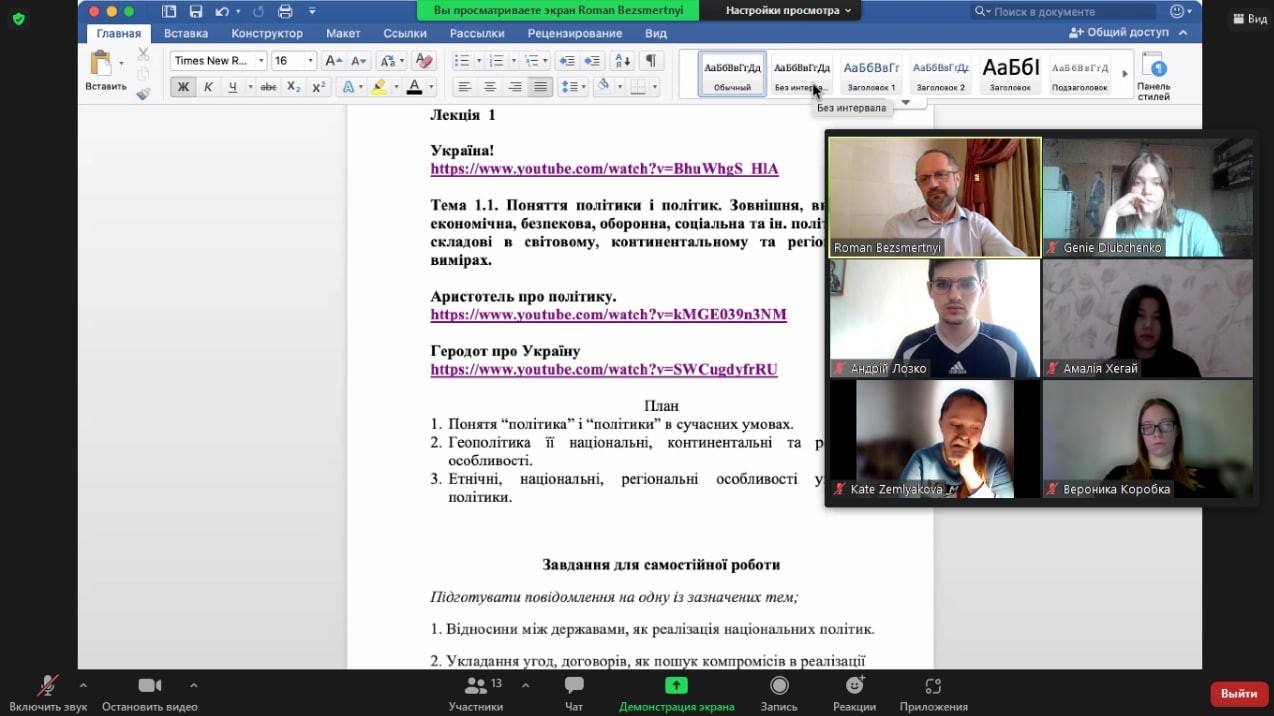
Task: Click the print icon in title bar
Action: [x=285, y=11]
